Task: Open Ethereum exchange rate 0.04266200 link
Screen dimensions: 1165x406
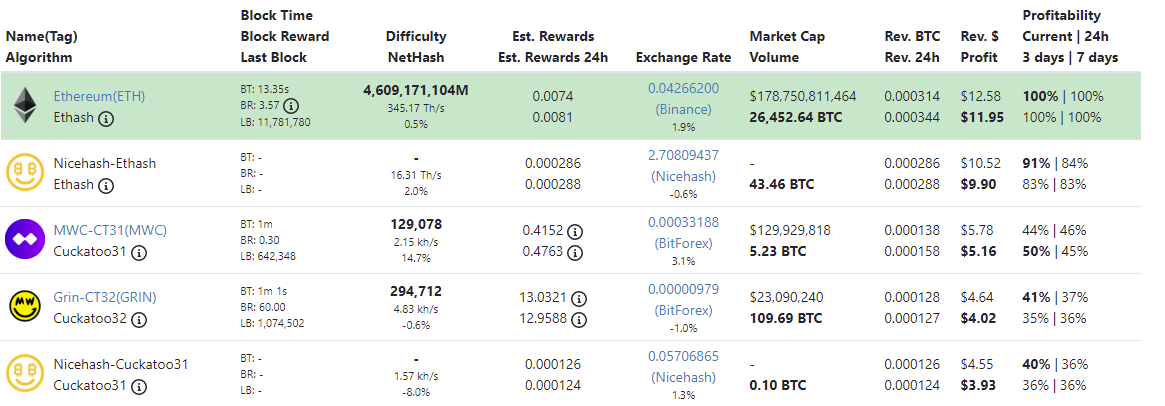Action: tap(684, 88)
